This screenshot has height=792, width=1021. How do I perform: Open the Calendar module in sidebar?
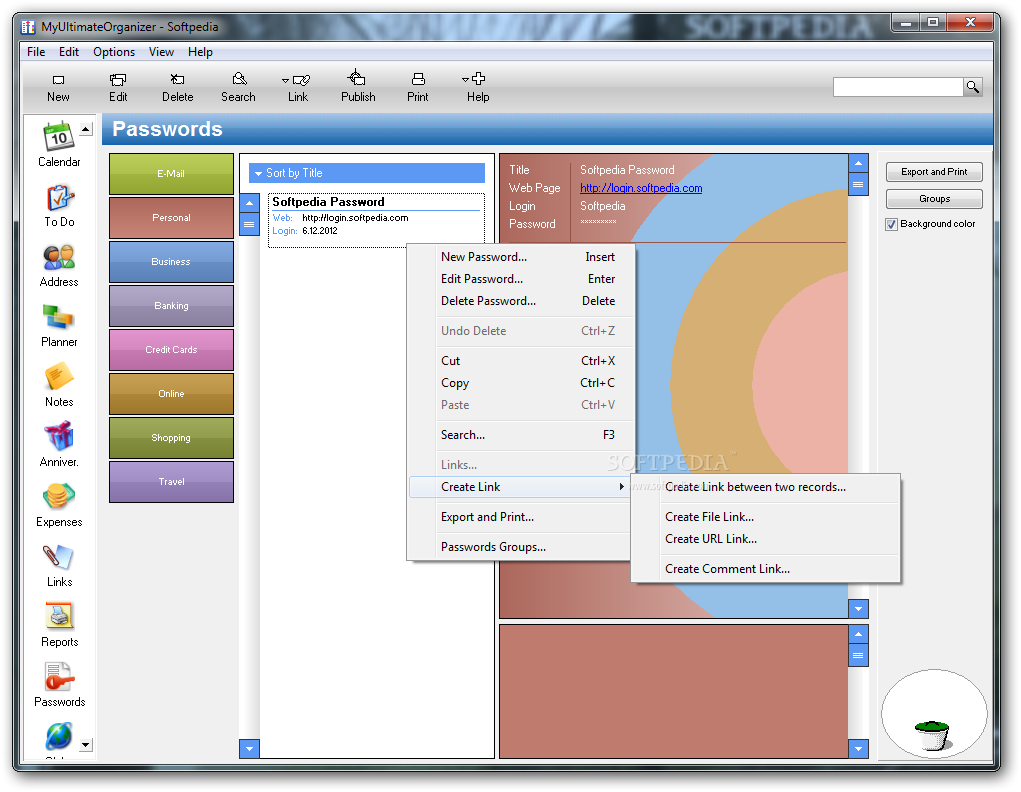(59, 144)
